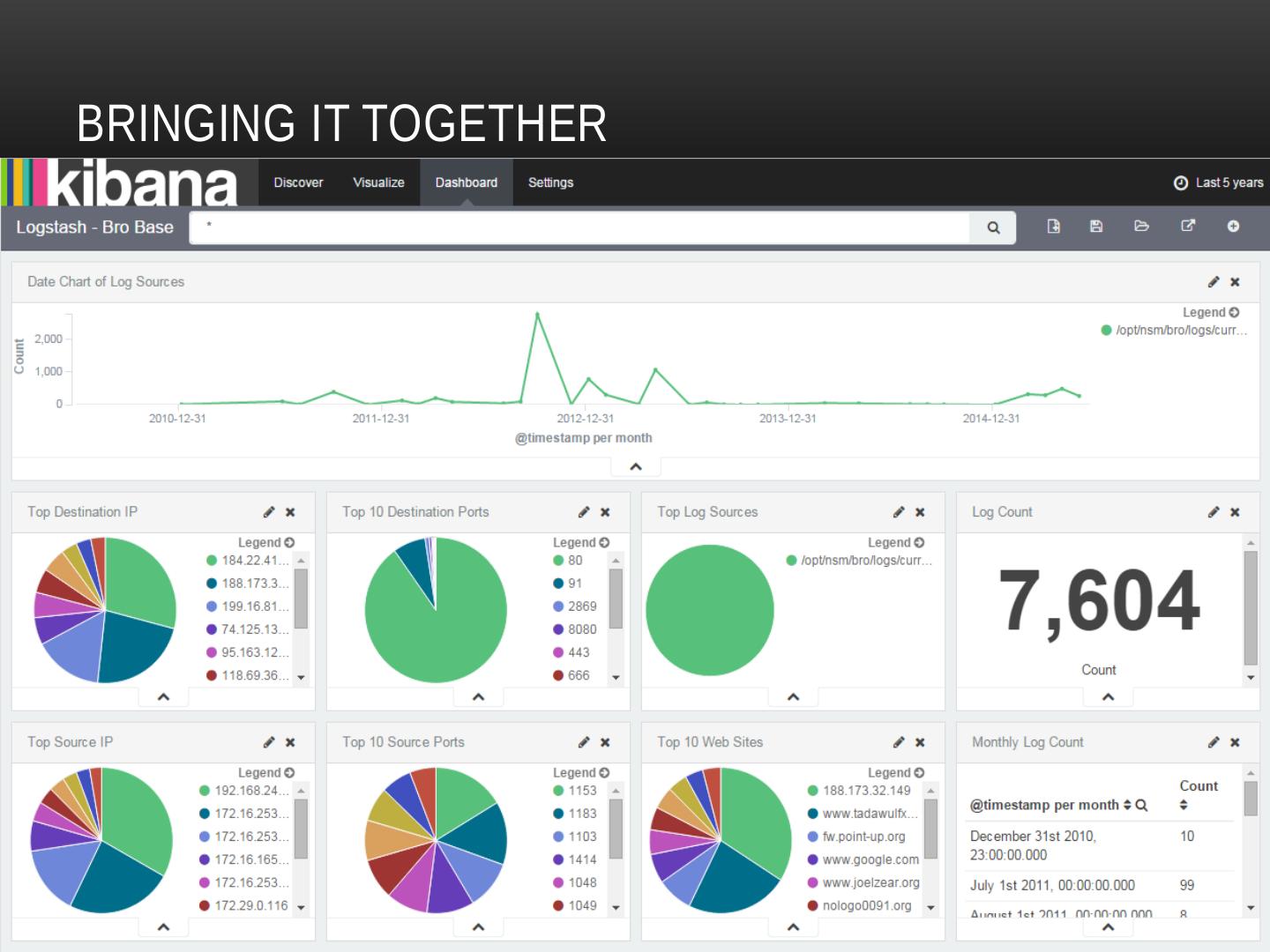Expand the Top 10 Source Ports spy chevron
The width and height of the screenshot is (1270, 952).
(x=478, y=927)
